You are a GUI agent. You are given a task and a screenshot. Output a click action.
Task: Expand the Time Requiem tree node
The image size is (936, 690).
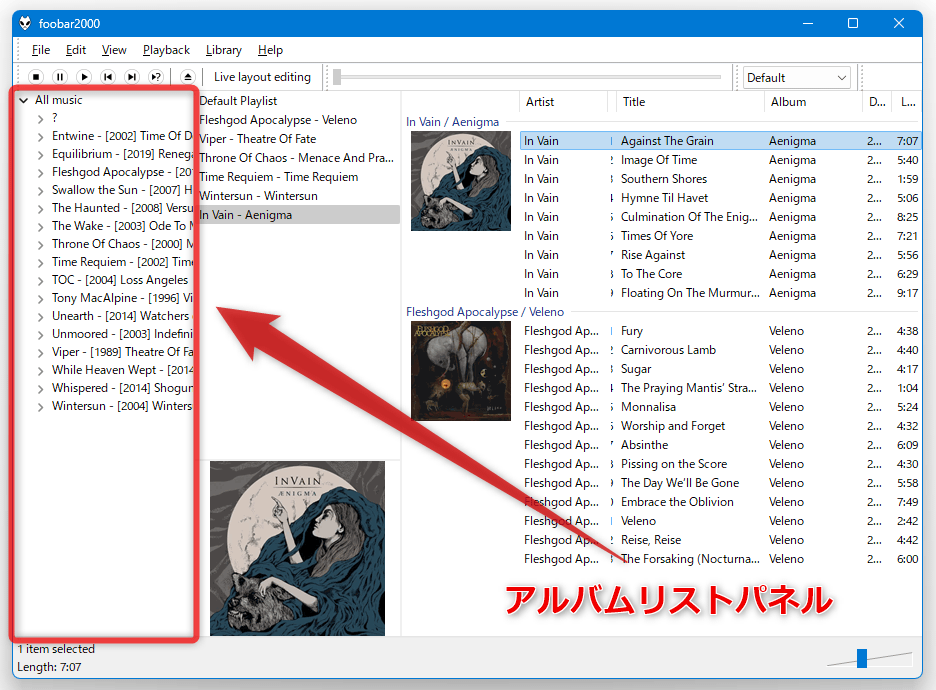41,263
